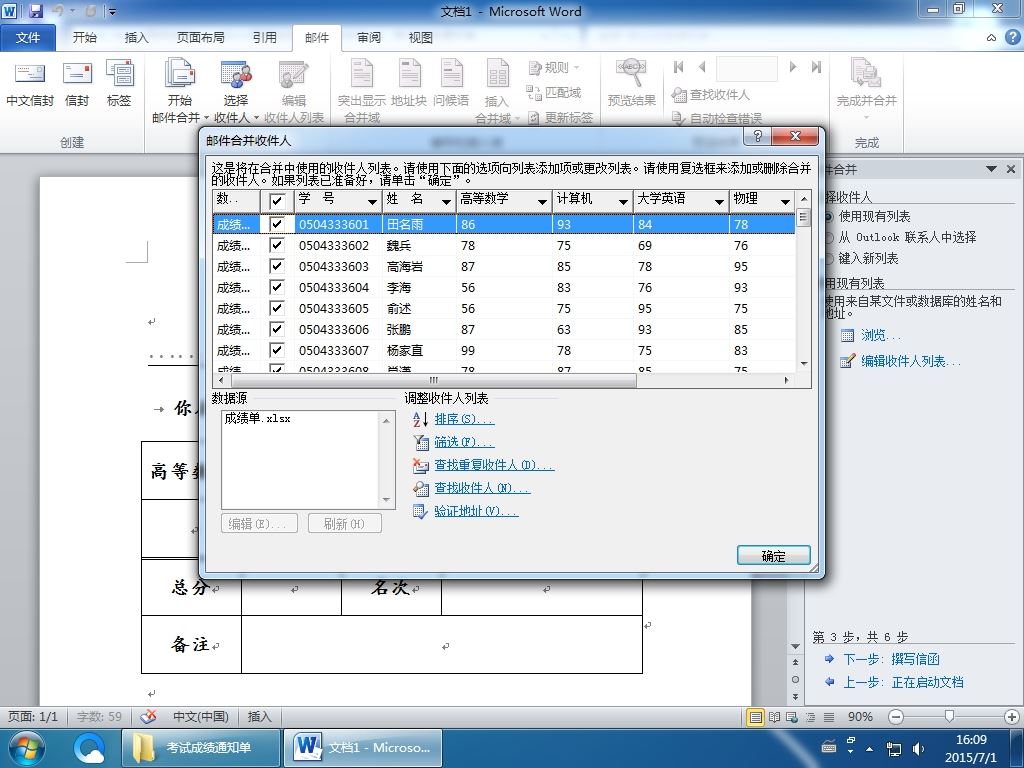1024x768 pixels.
Task: Go to the first record arrow
Action: (x=679, y=67)
